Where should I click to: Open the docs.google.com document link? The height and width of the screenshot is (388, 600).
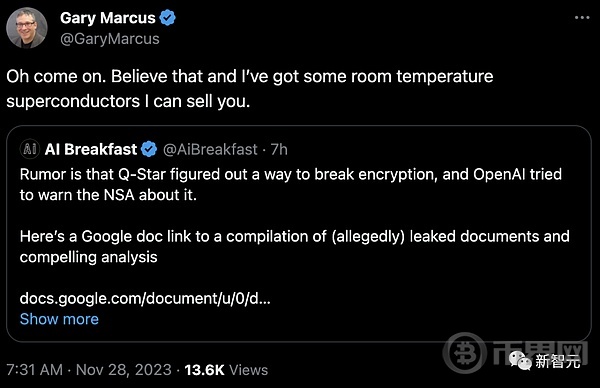tap(145, 298)
